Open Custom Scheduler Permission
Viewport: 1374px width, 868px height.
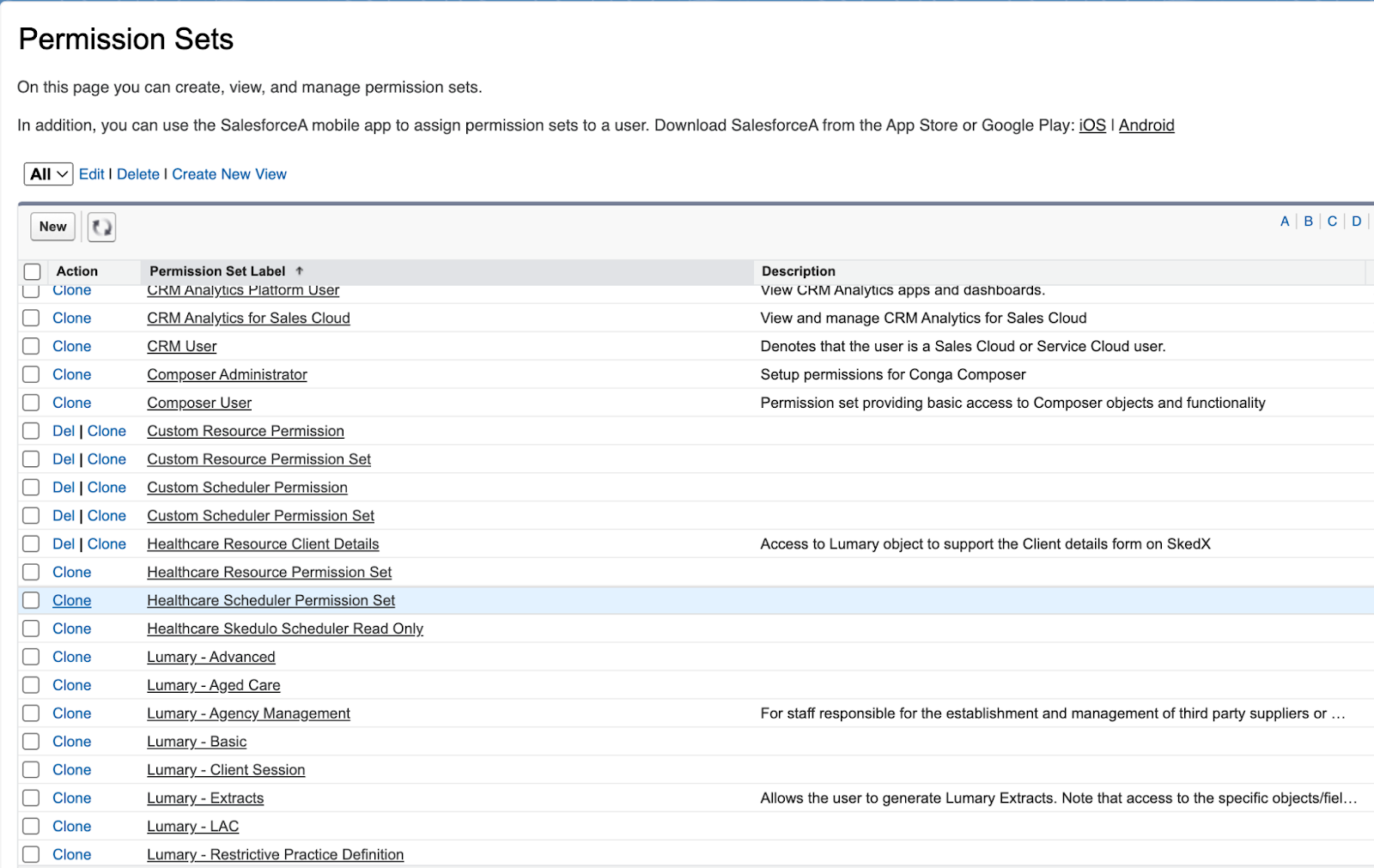[x=247, y=488]
